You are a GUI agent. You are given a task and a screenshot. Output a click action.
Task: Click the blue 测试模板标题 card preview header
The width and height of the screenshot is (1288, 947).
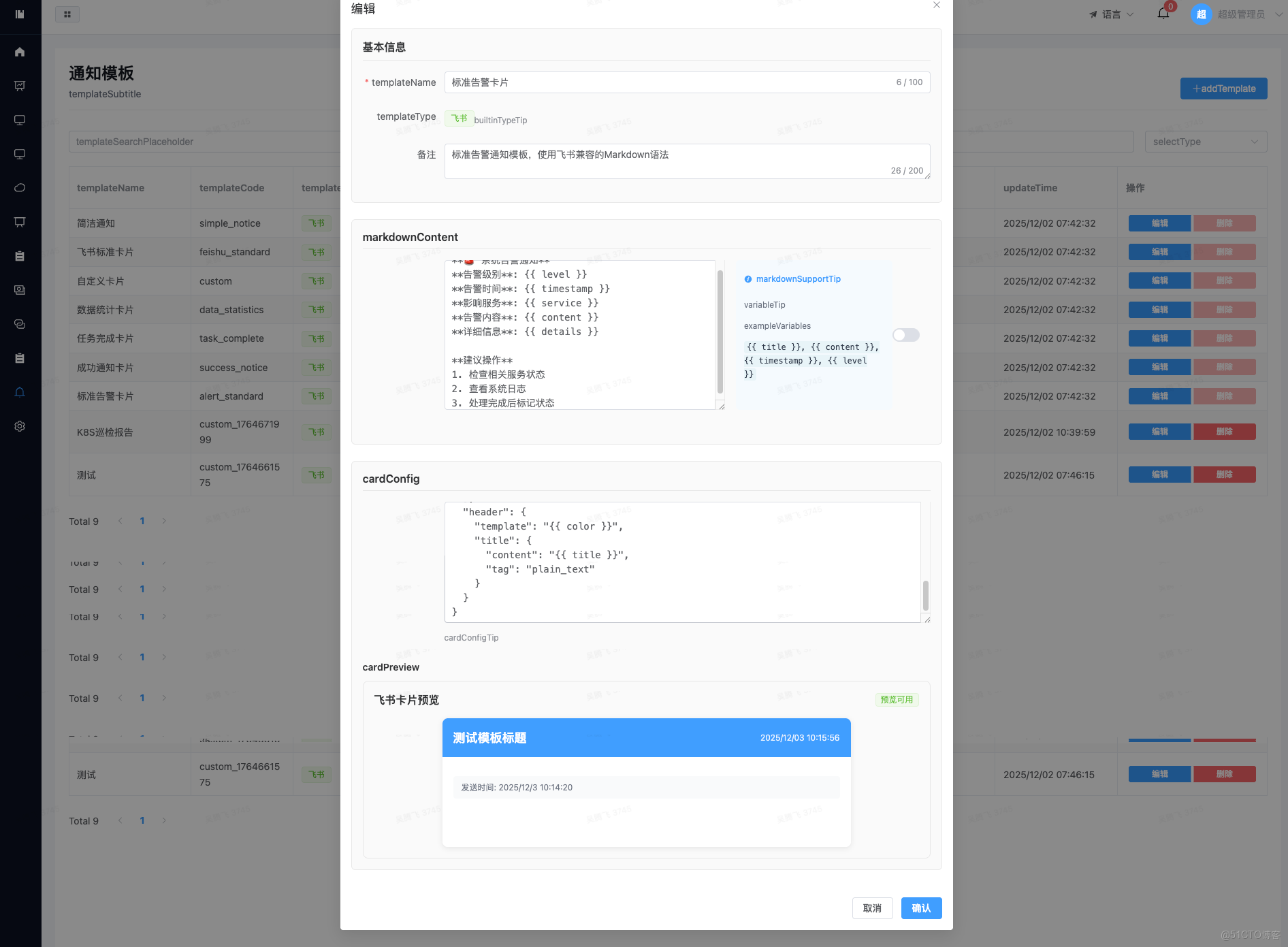(646, 738)
